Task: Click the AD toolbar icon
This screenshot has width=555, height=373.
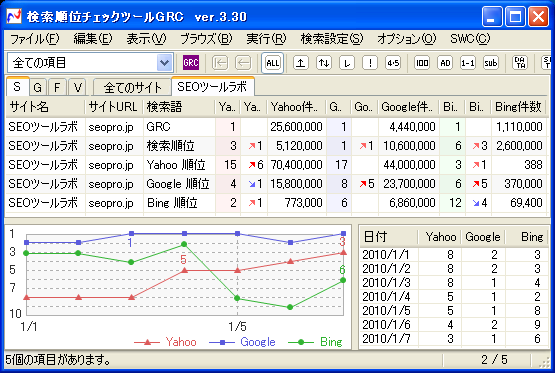Action: 445,63
